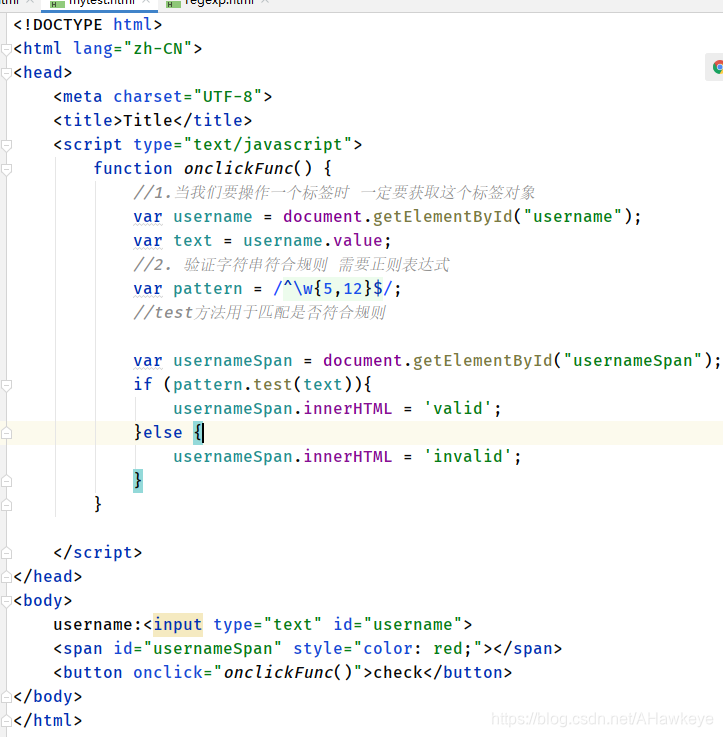
Task: Collapse the if (pattern.test(text)) block fold marker
Action: pyautogui.click(x=6, y=385)
